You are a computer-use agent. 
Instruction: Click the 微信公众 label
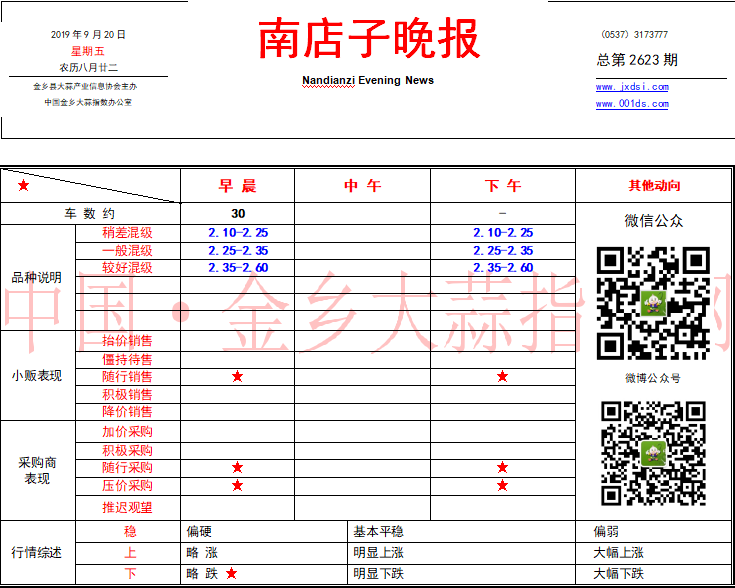654,220
